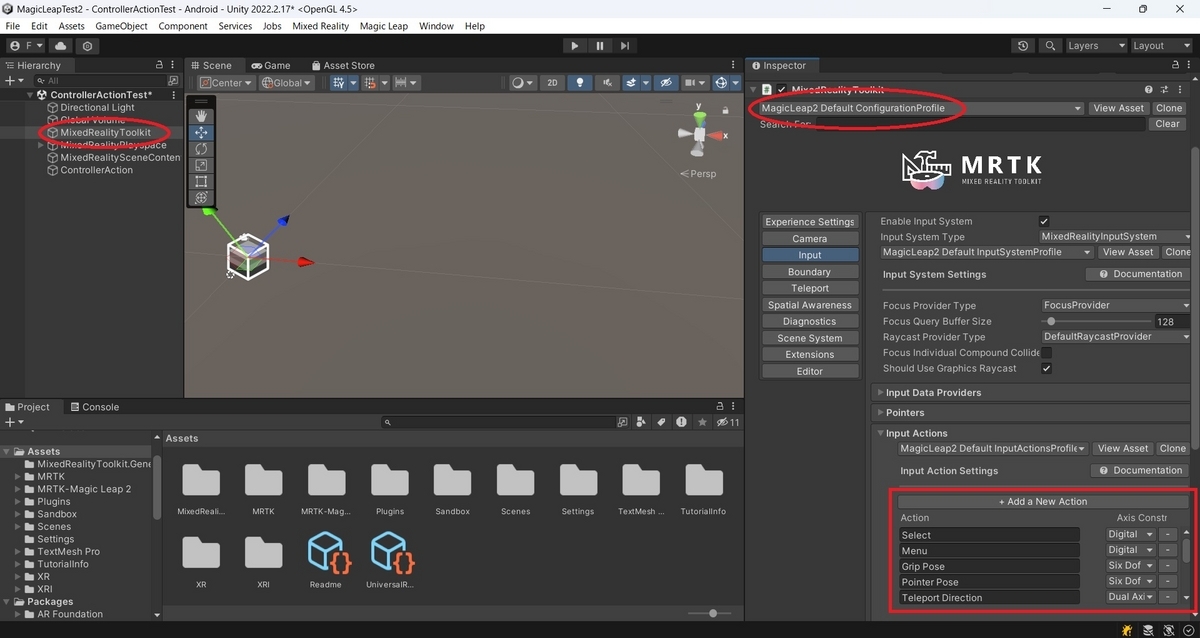Open the UniversalR... asset file

[389, 558]
